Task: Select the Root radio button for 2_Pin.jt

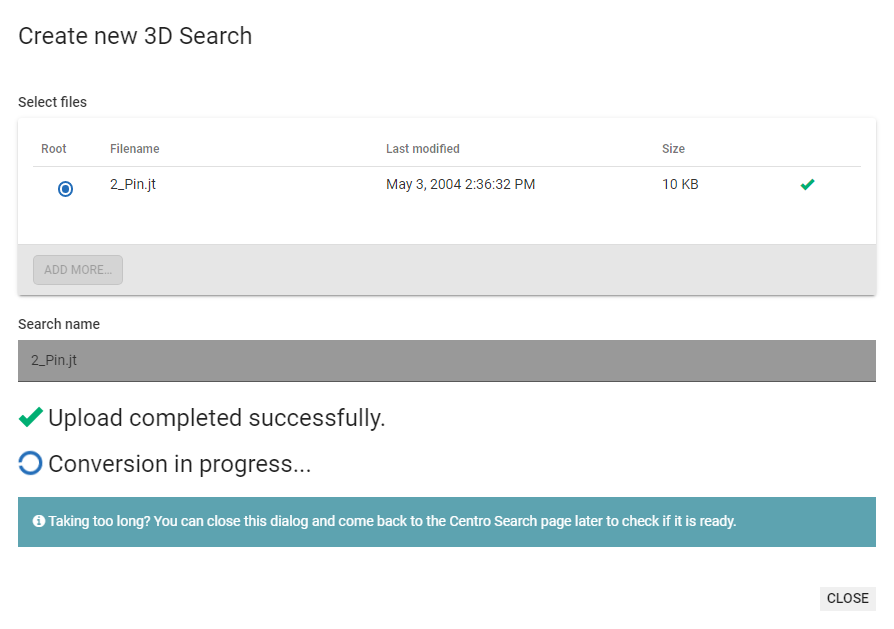Action: coord(65,188)
